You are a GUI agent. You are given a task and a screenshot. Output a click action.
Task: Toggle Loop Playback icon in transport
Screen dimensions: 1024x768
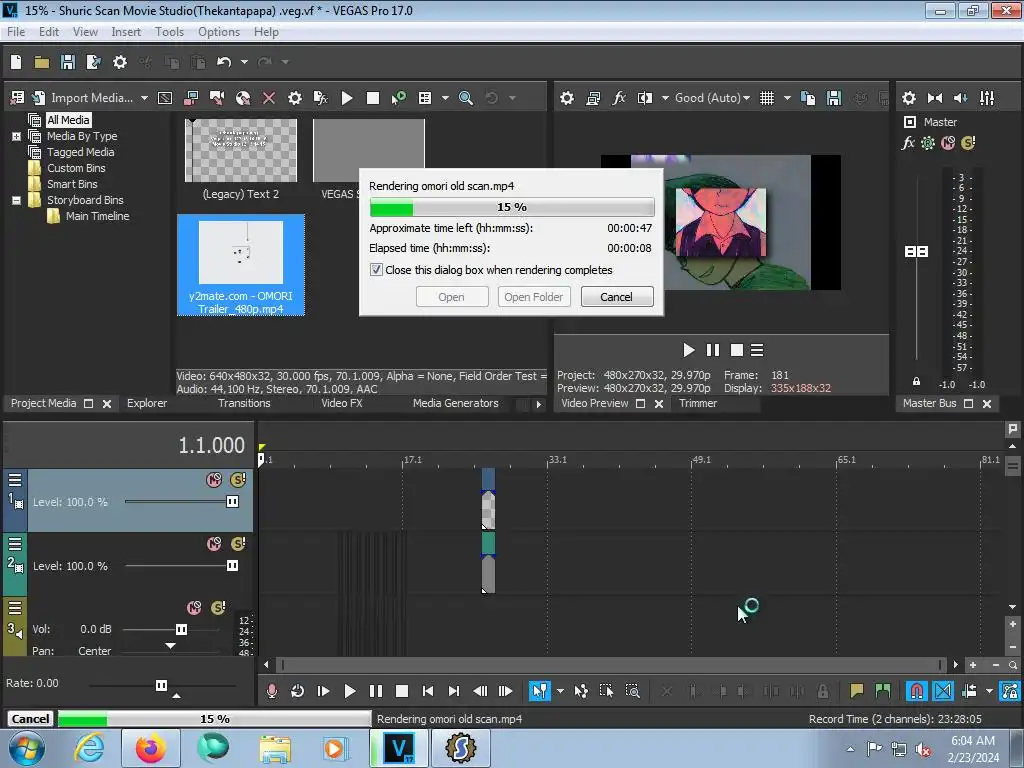(298, 691)
